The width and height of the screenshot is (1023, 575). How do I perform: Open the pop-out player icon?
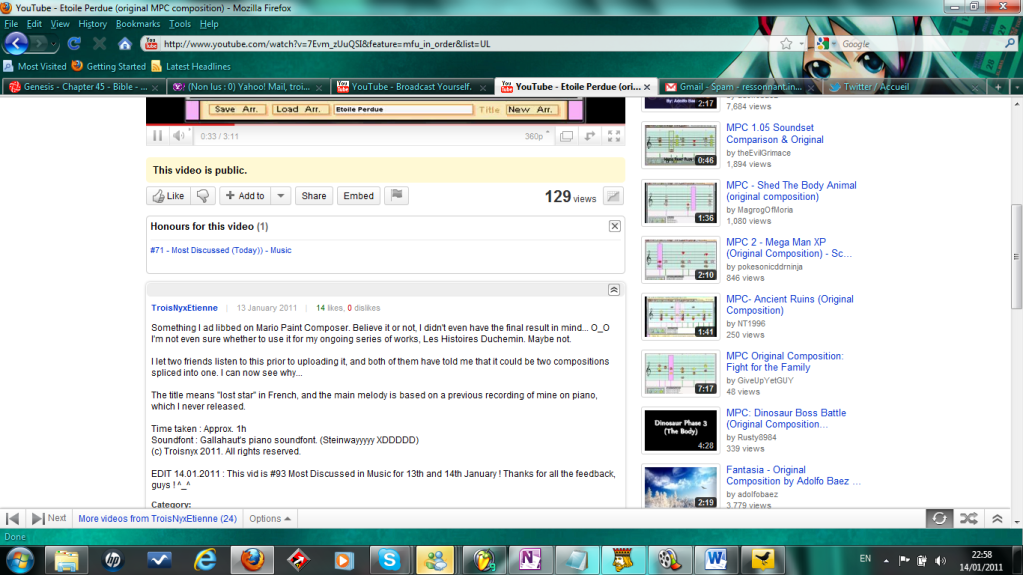coord(590,136)
